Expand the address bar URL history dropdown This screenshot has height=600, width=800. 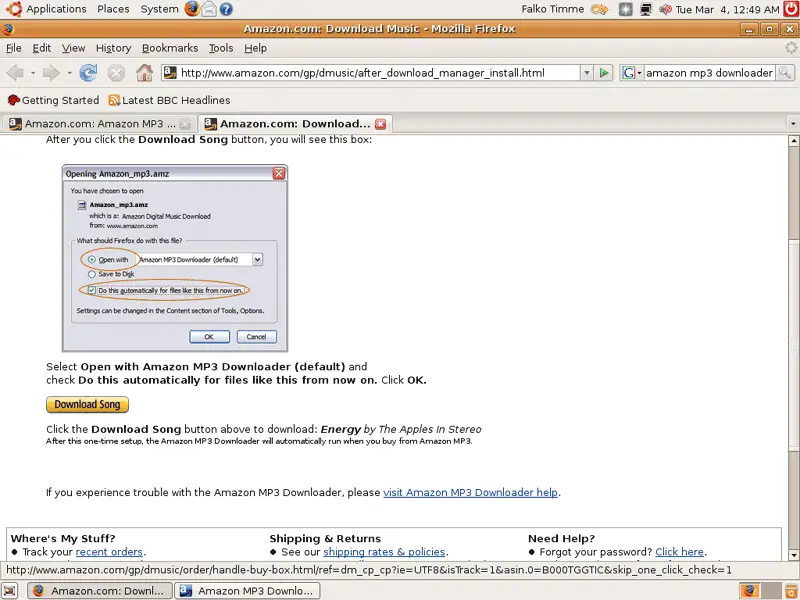[587, 73]
